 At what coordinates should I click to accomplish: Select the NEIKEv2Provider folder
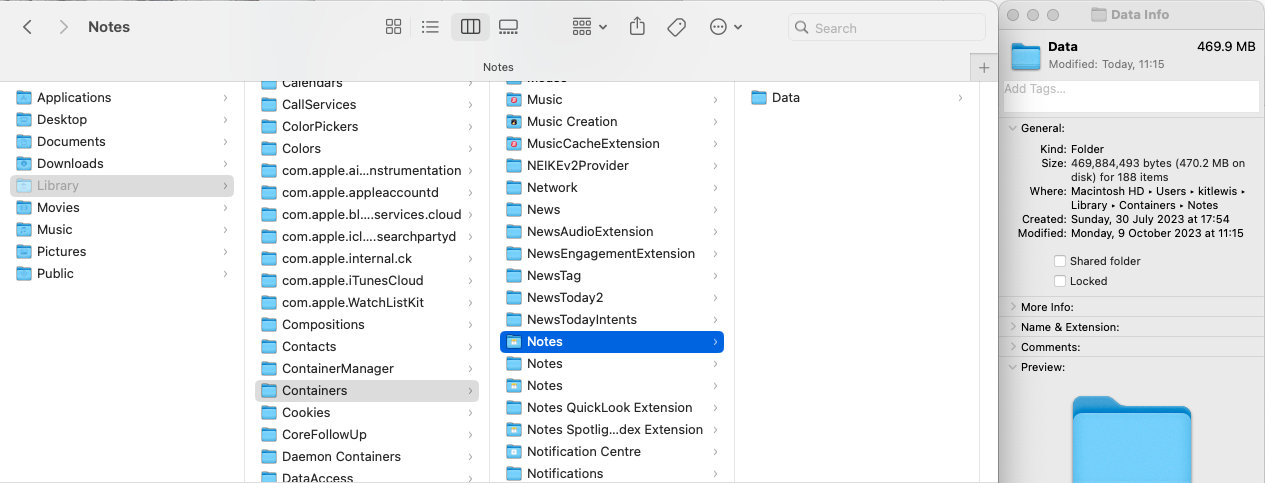pos(612,165)
